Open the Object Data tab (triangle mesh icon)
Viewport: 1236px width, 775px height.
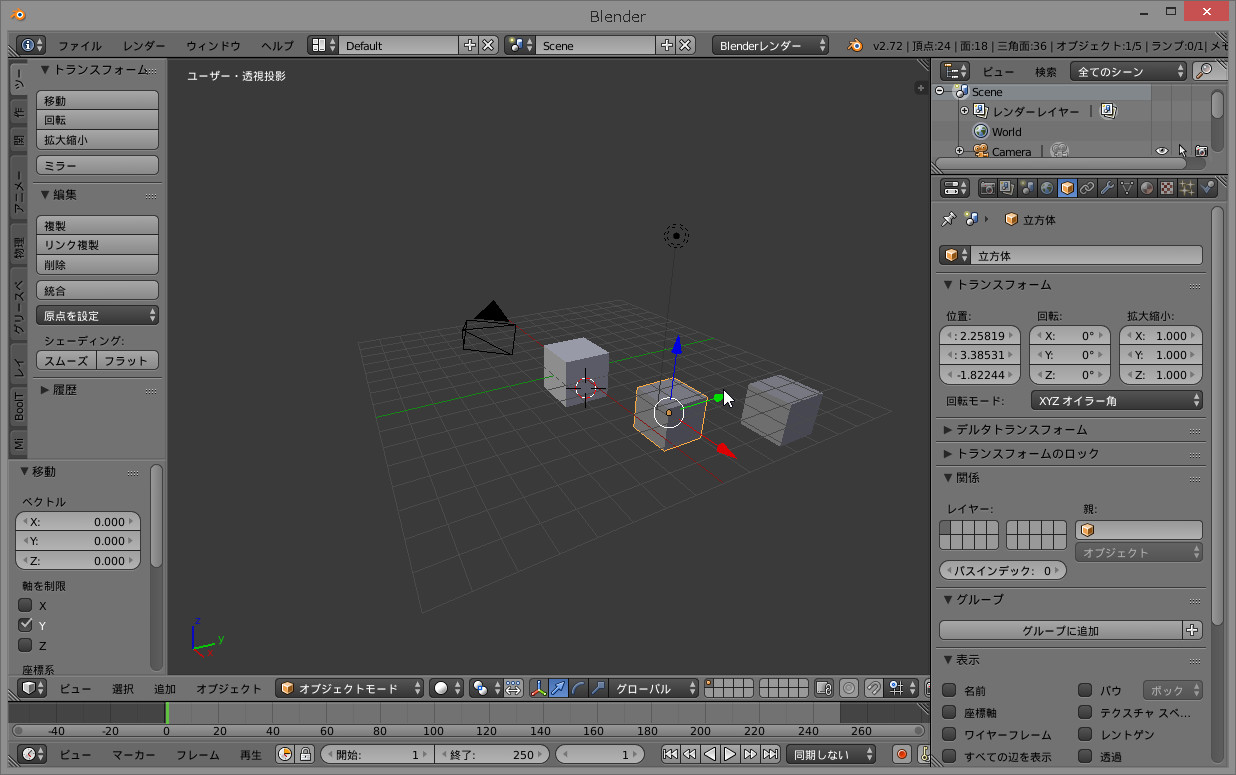(x=1127, y=188)
